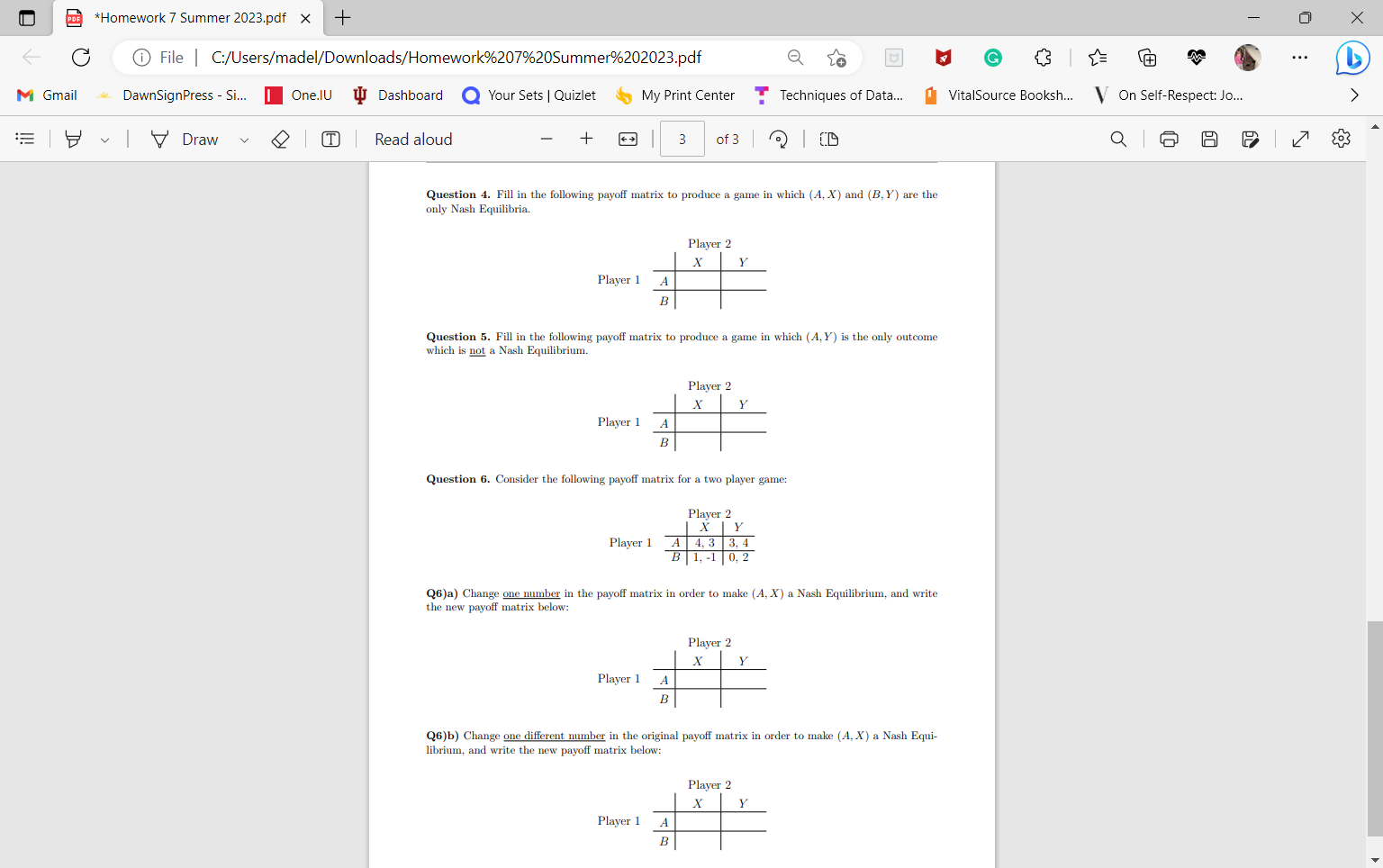Open Gmail bookmark

(48, 95)
